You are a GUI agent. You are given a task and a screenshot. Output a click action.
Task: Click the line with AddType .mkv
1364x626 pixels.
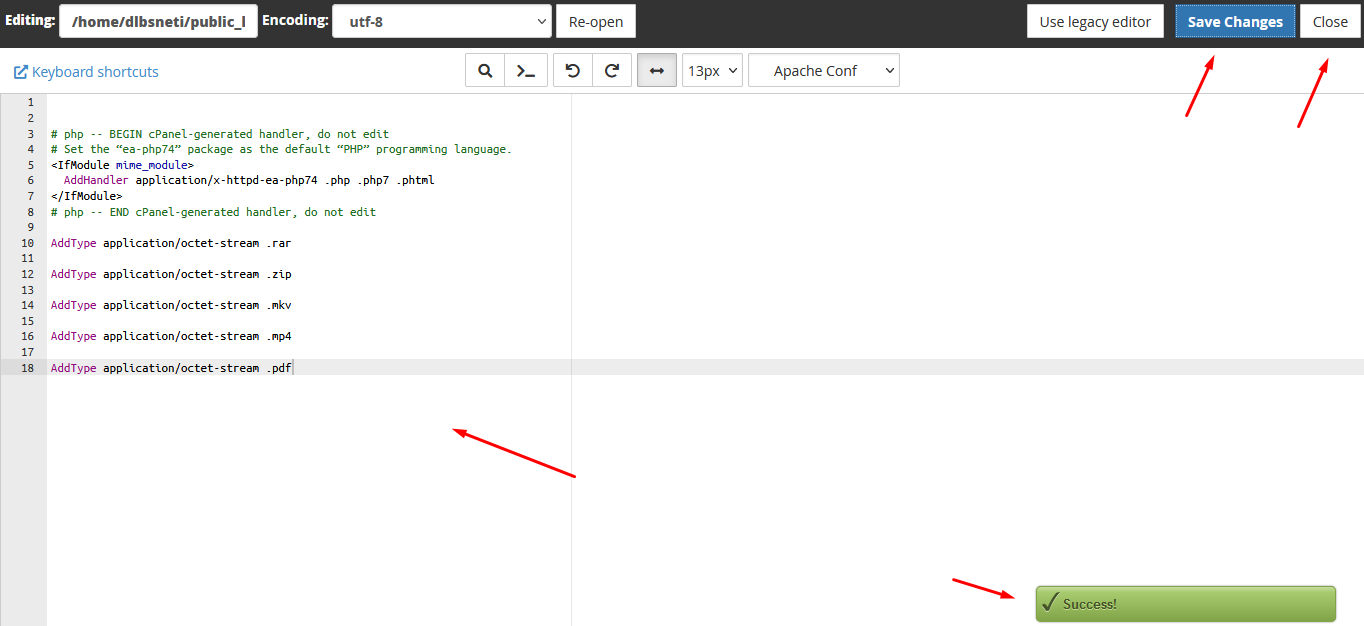[171, 305]
